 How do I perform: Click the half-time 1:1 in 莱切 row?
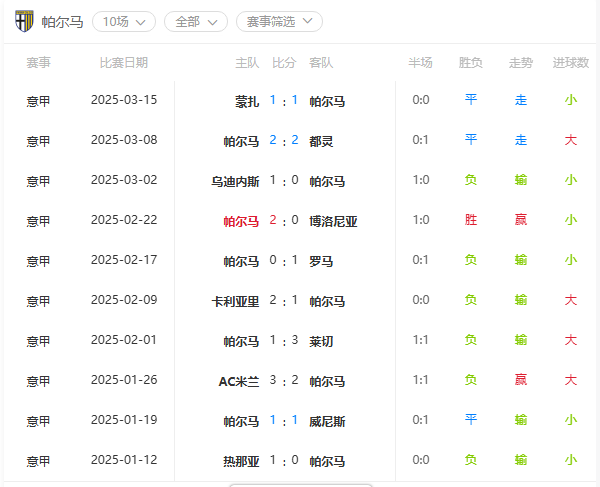click(421, 340)
